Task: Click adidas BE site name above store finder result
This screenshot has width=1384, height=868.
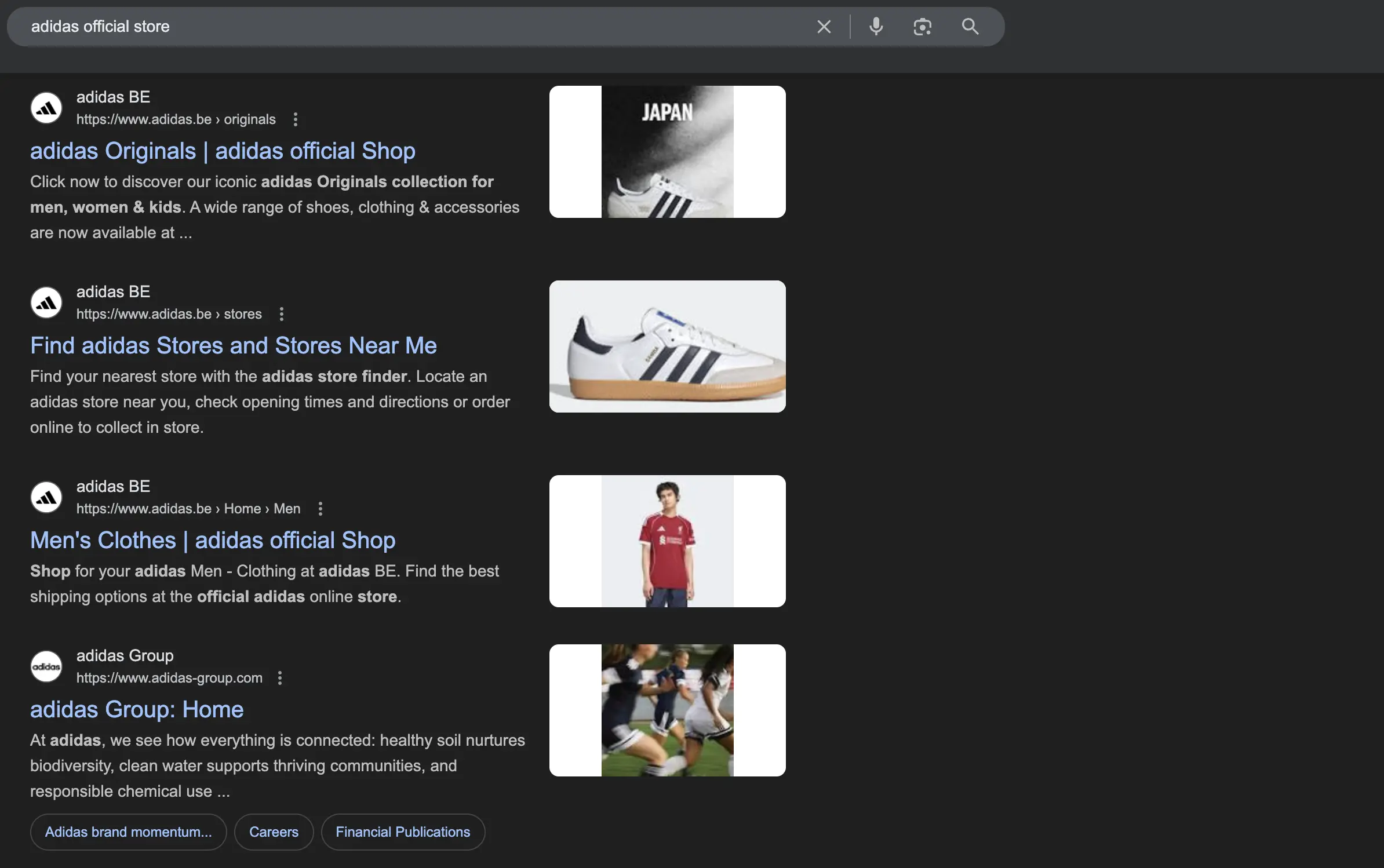Action: click(113, 291)
